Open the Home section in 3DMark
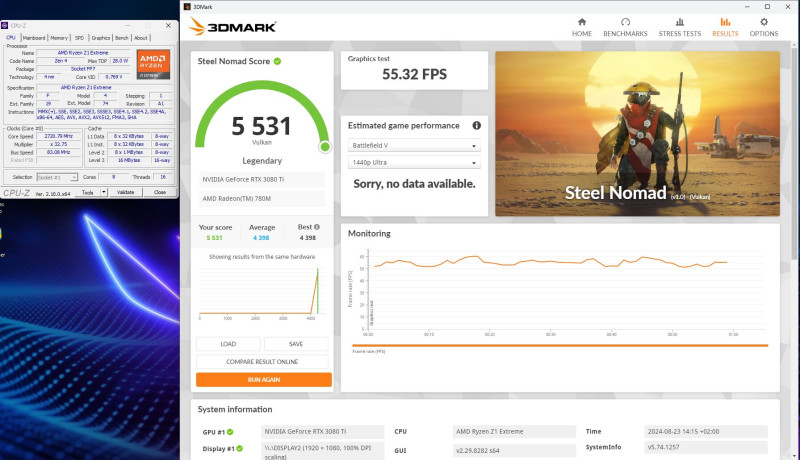The width and height of the screenshot is (800, 460). coord(582,28)
